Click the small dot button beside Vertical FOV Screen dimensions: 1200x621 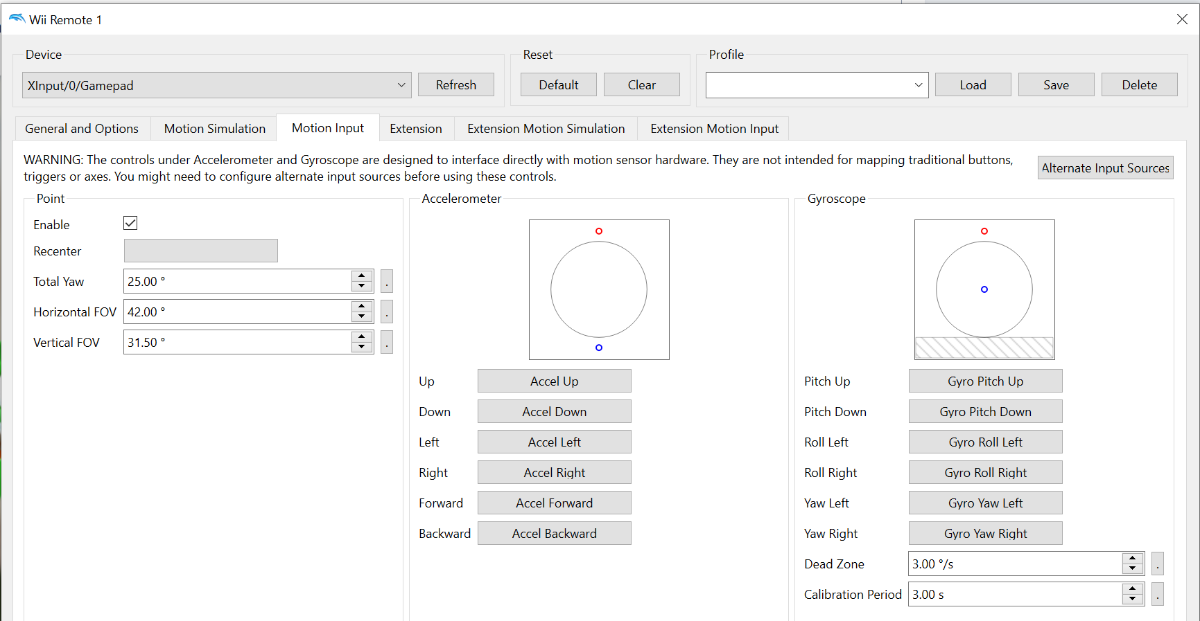point(387,342)
